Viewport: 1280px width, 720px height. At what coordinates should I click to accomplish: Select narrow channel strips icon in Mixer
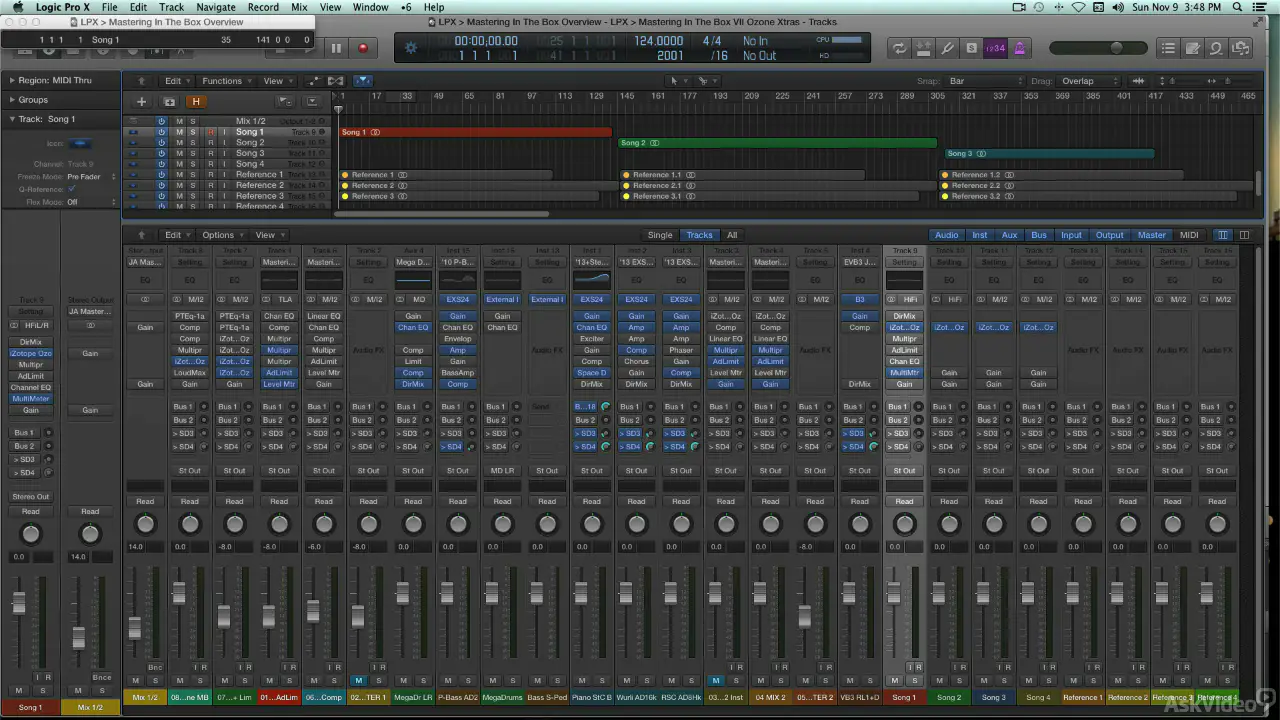tap(1223, 235)
